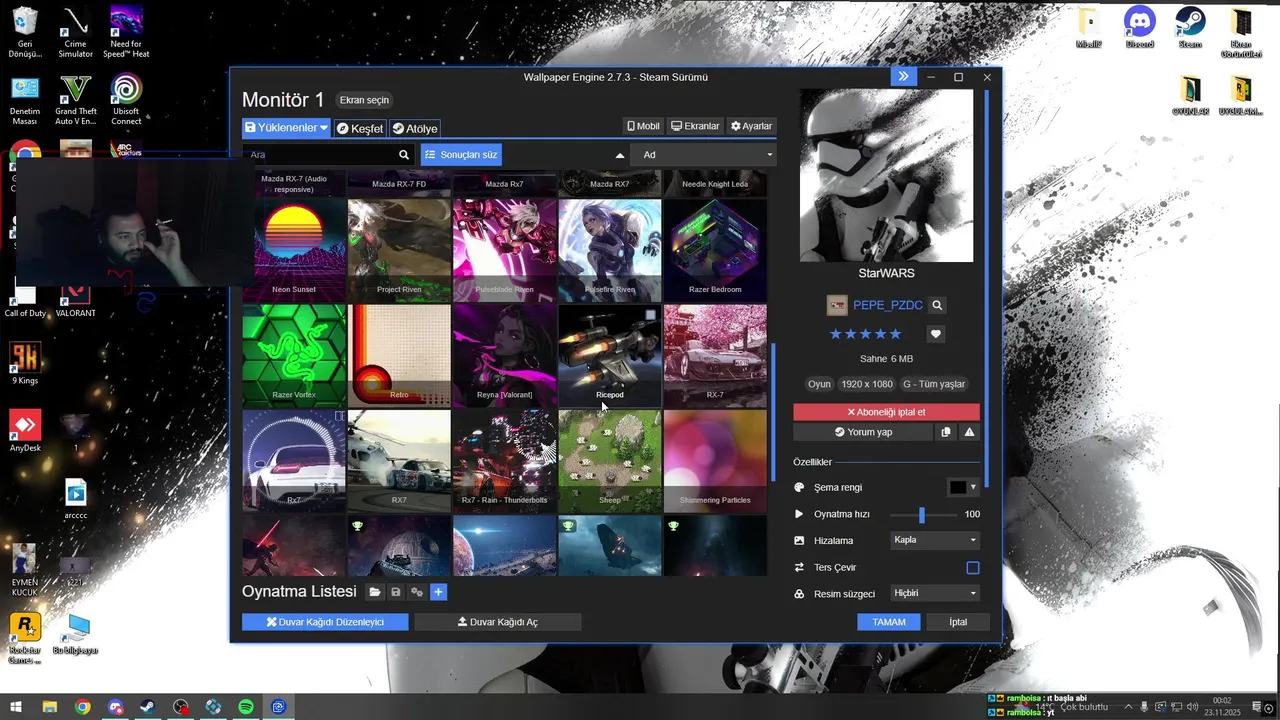
Task: Select the Project Riven wallpaper
Action: pos(399,250)
